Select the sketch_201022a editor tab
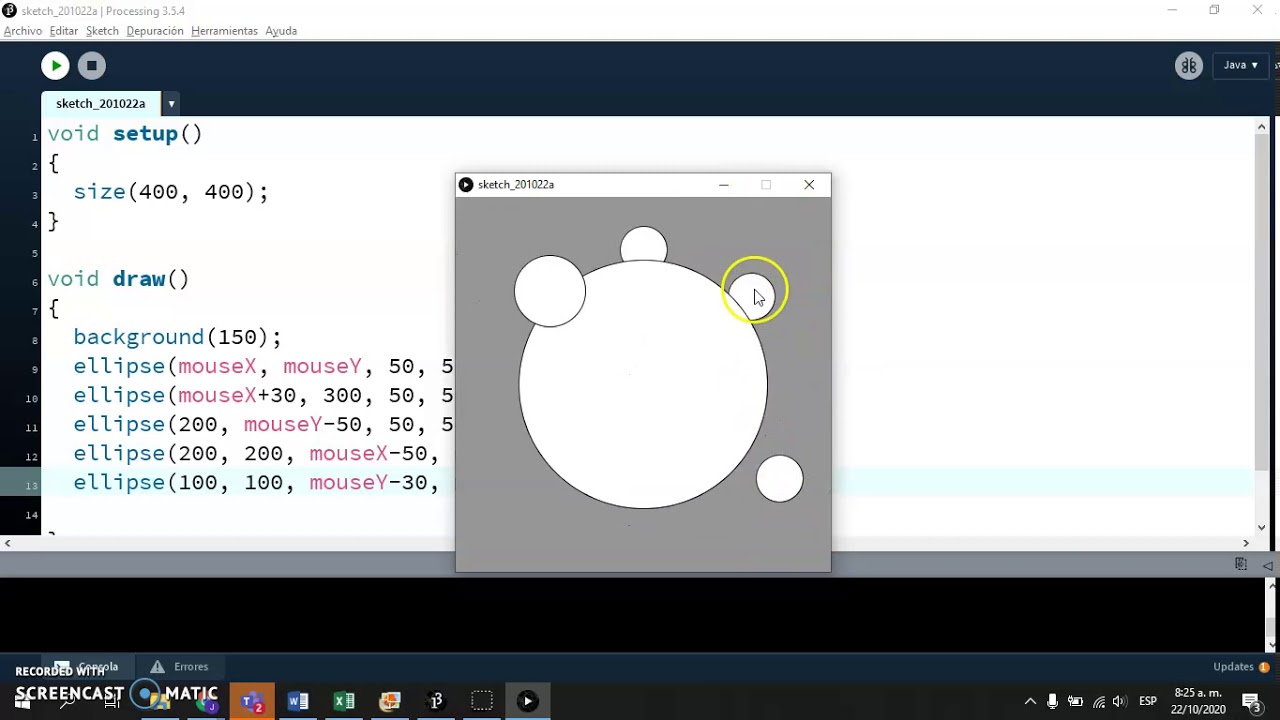The height and width of the screenshot is (720, 1280). 100,103
